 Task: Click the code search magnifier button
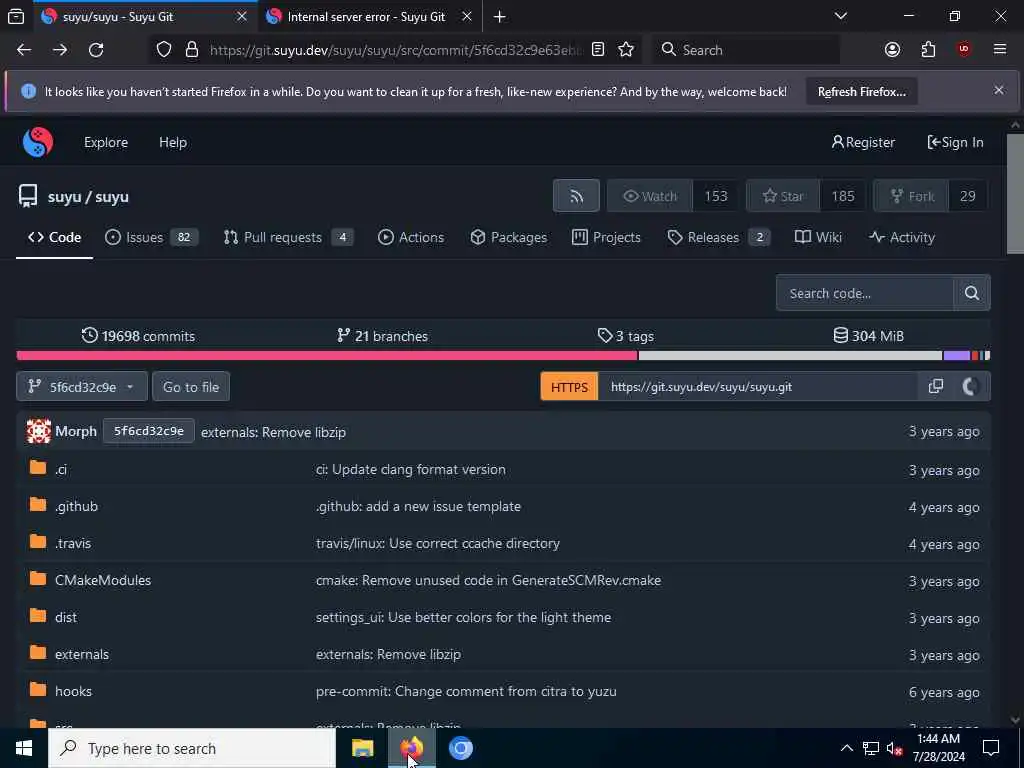(x=972, y=293)
